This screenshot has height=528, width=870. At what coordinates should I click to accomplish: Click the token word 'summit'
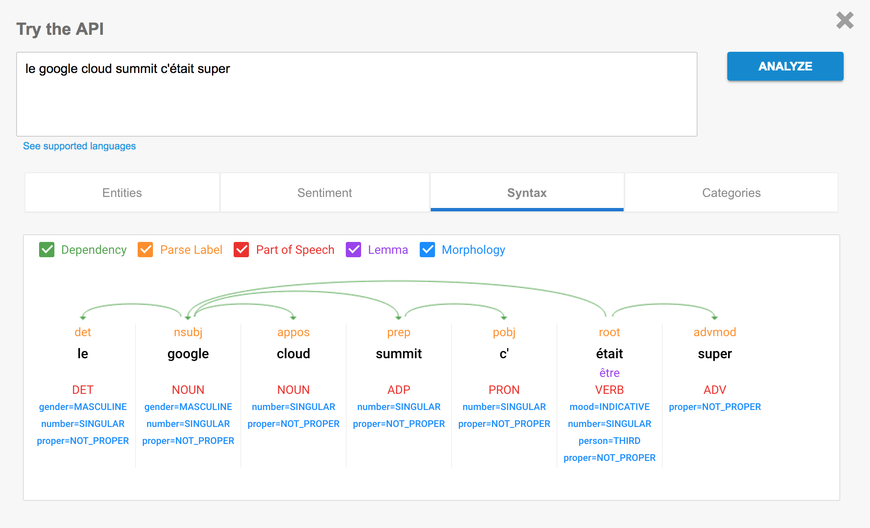(399, 354)
